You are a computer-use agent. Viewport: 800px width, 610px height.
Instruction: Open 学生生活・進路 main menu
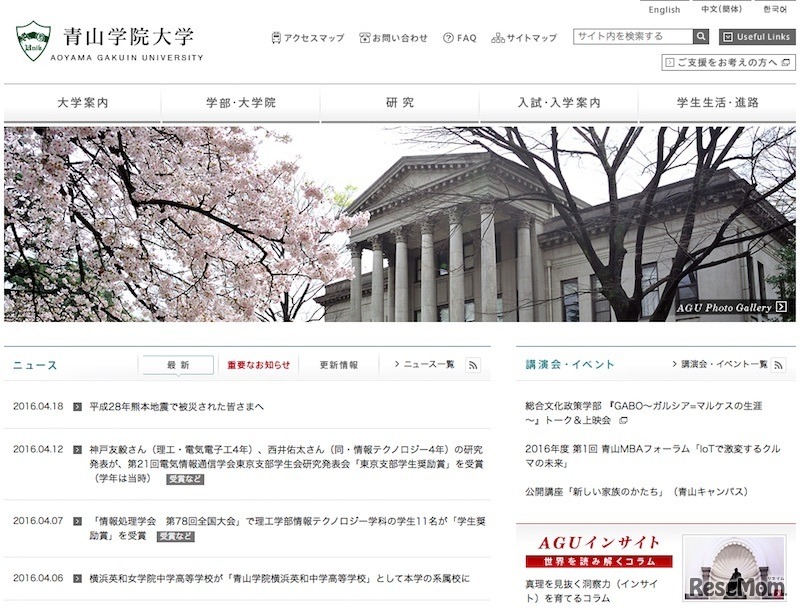[717, 103]
